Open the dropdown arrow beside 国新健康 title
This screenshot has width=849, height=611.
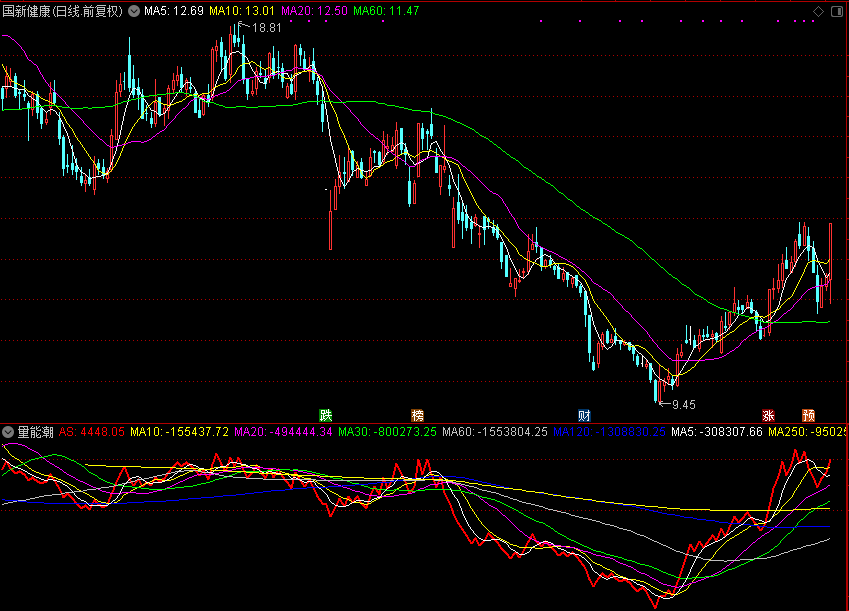(x=134, y=11)
